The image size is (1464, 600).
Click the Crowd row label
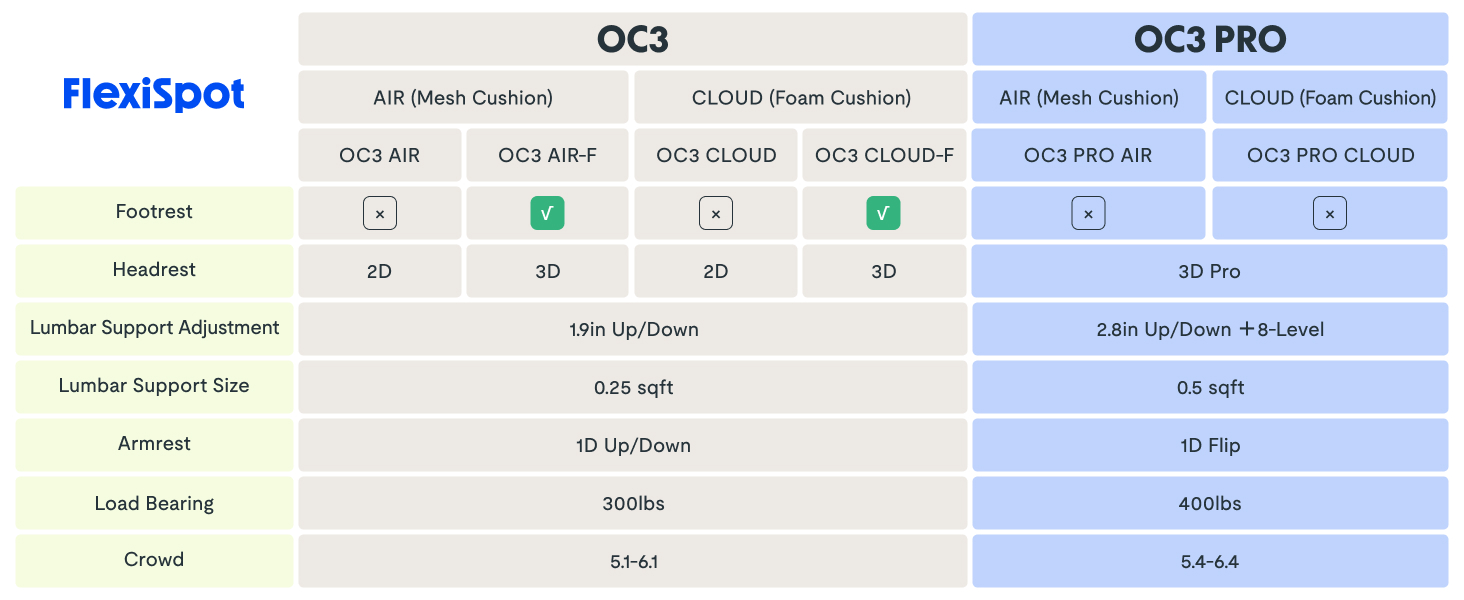[x=154, y=560]
